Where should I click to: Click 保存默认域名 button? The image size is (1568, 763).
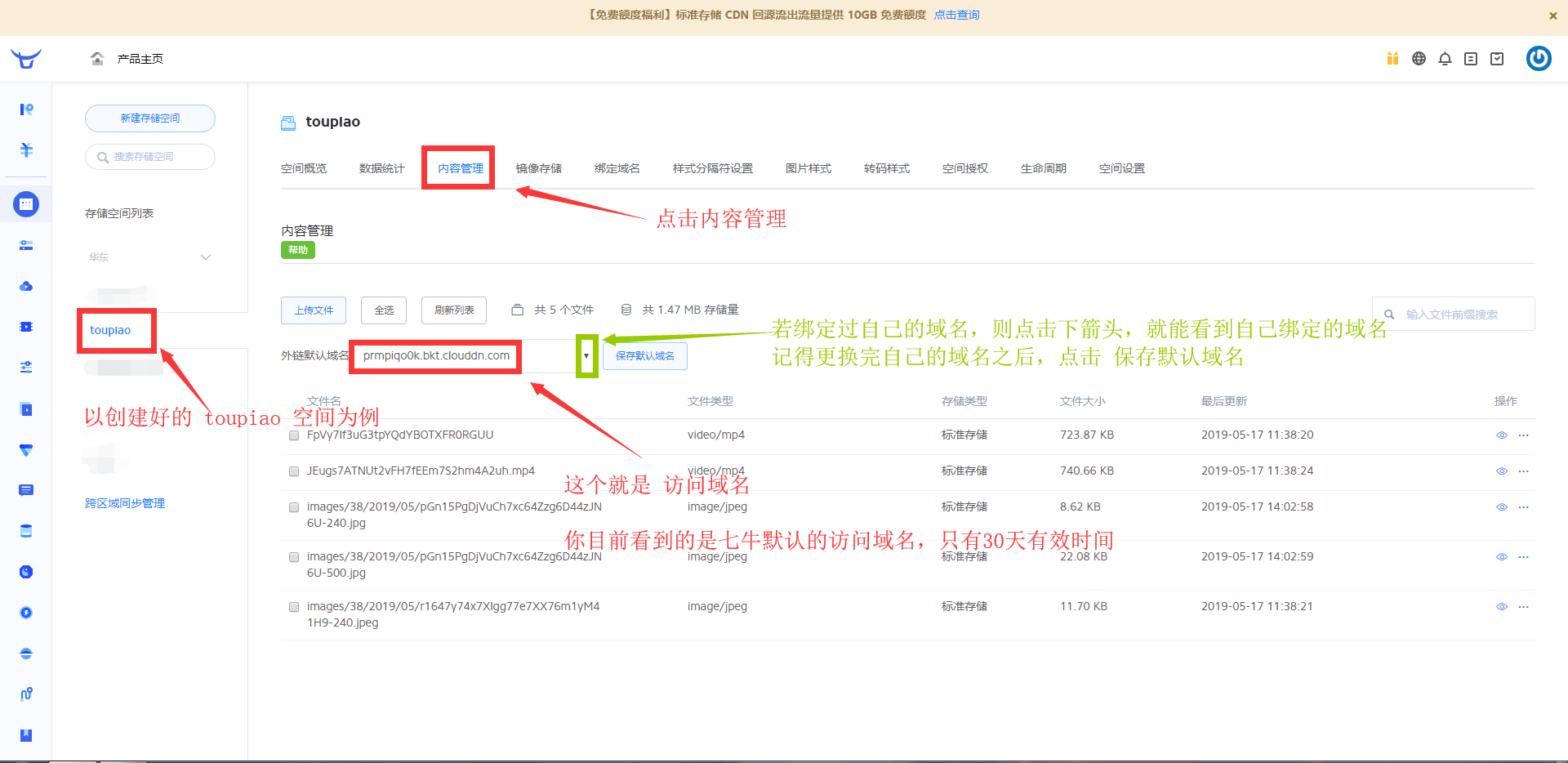coord(645,356)
